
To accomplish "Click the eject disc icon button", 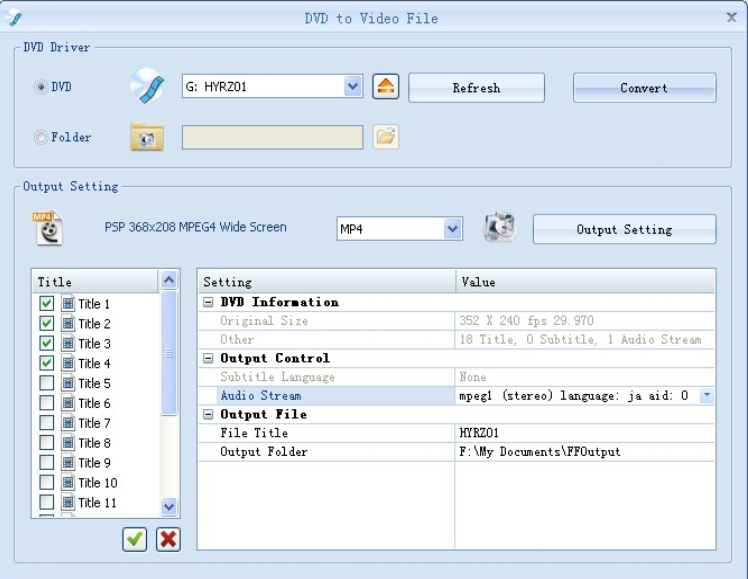I will click(x=385, y=87).
